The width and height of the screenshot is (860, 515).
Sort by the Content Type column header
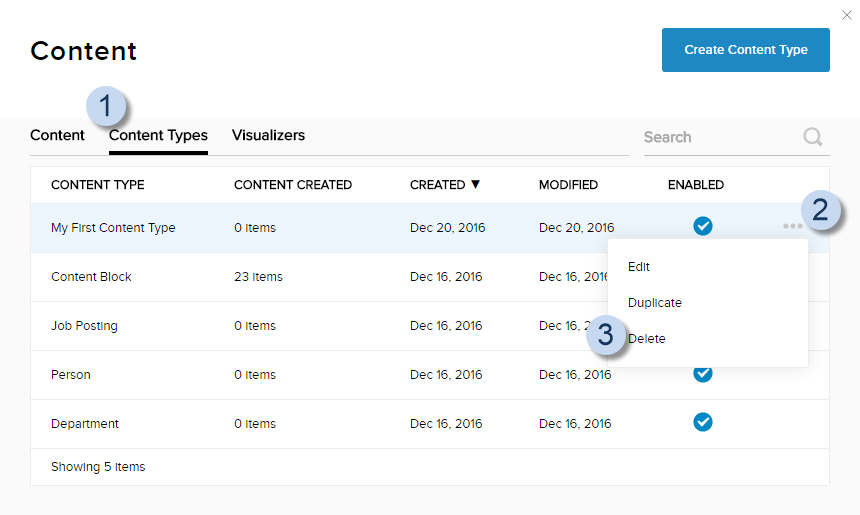pos(97,185)
